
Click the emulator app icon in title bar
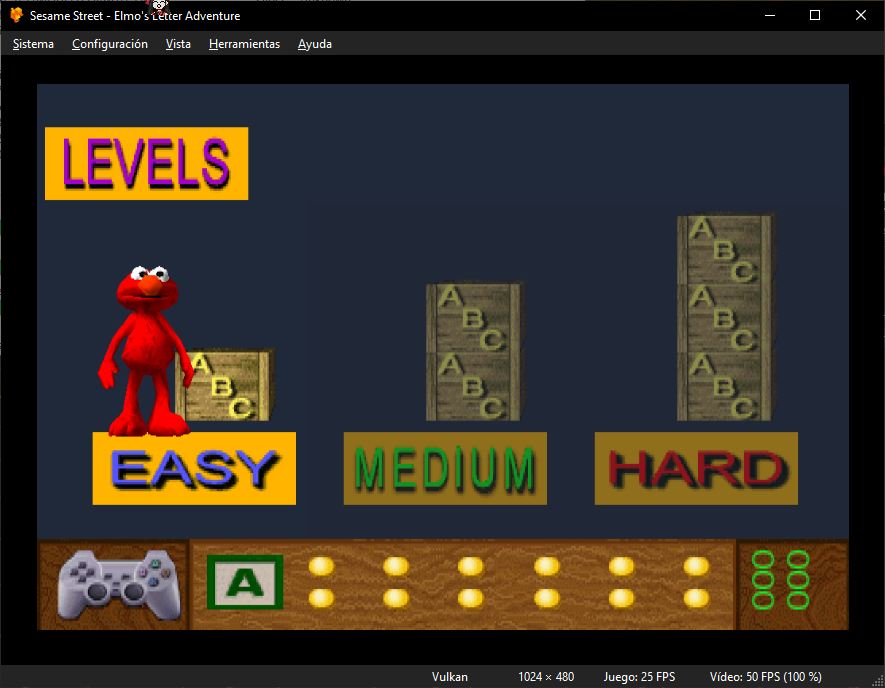pos(16,15)
